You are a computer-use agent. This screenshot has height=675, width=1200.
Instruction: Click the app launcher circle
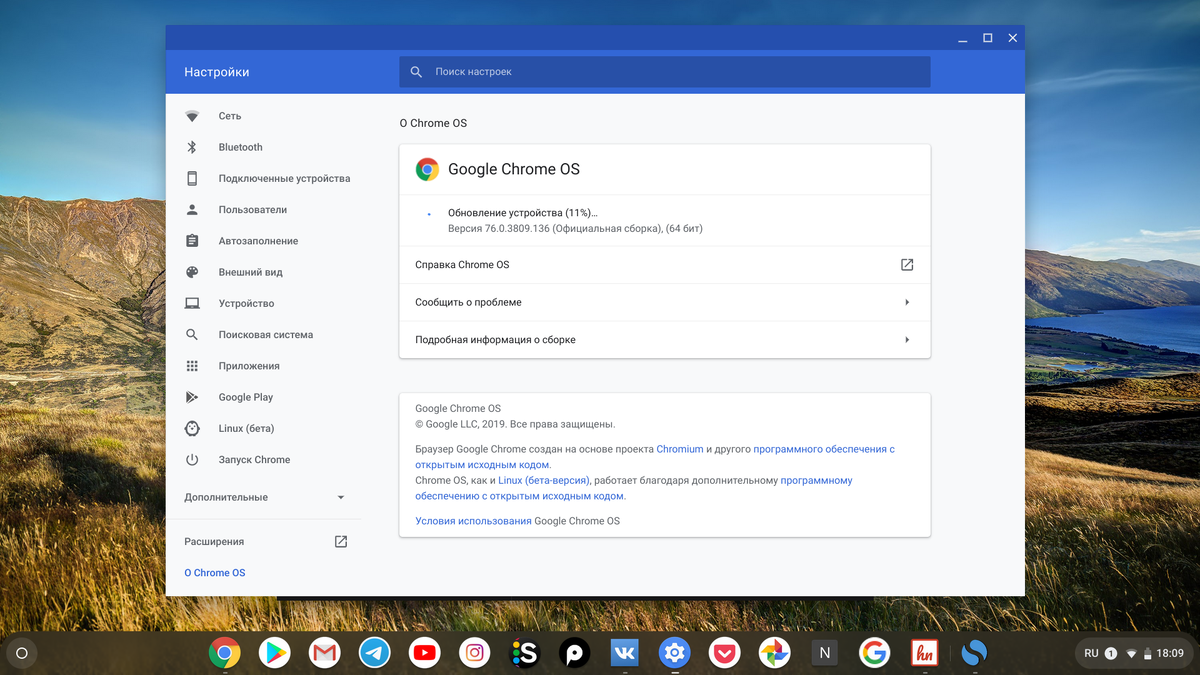[21, 652]
